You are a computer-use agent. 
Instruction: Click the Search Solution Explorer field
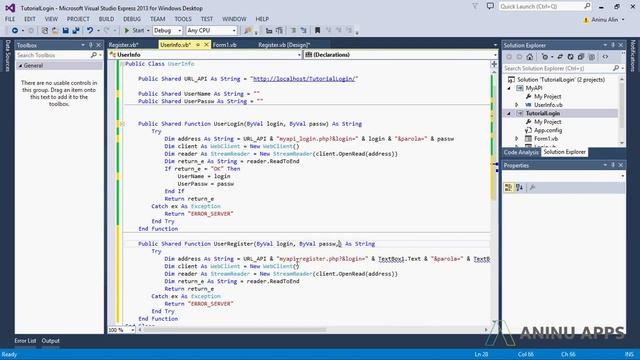pos(558,69)
